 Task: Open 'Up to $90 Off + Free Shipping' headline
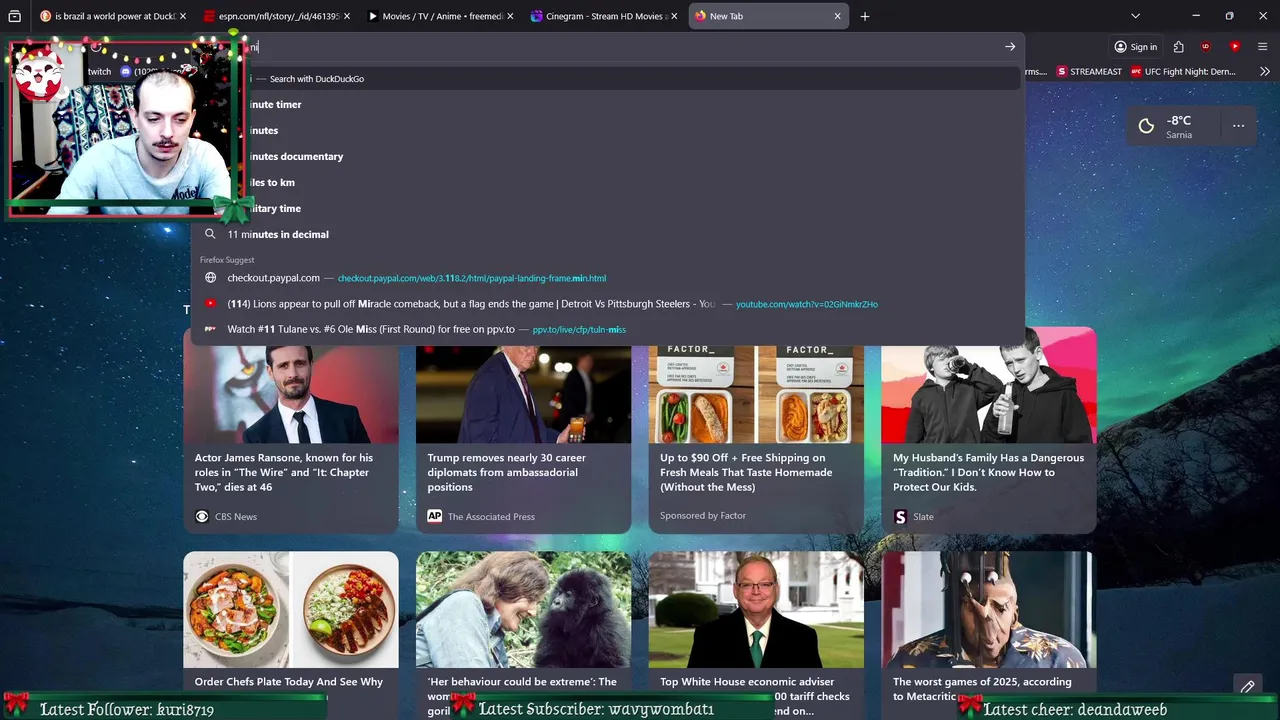coord(746,472)
